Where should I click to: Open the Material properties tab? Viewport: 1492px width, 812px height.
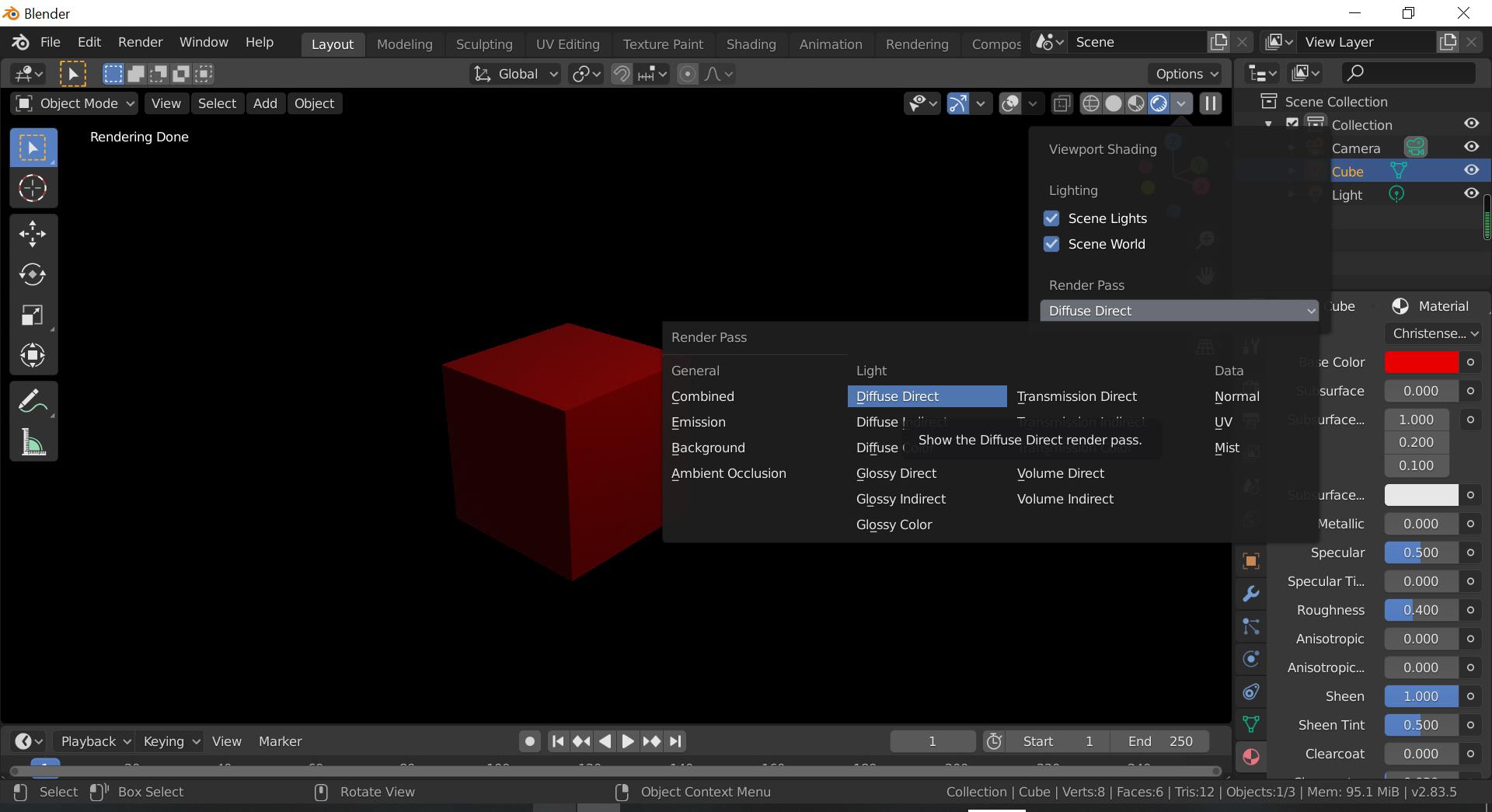1251,757
